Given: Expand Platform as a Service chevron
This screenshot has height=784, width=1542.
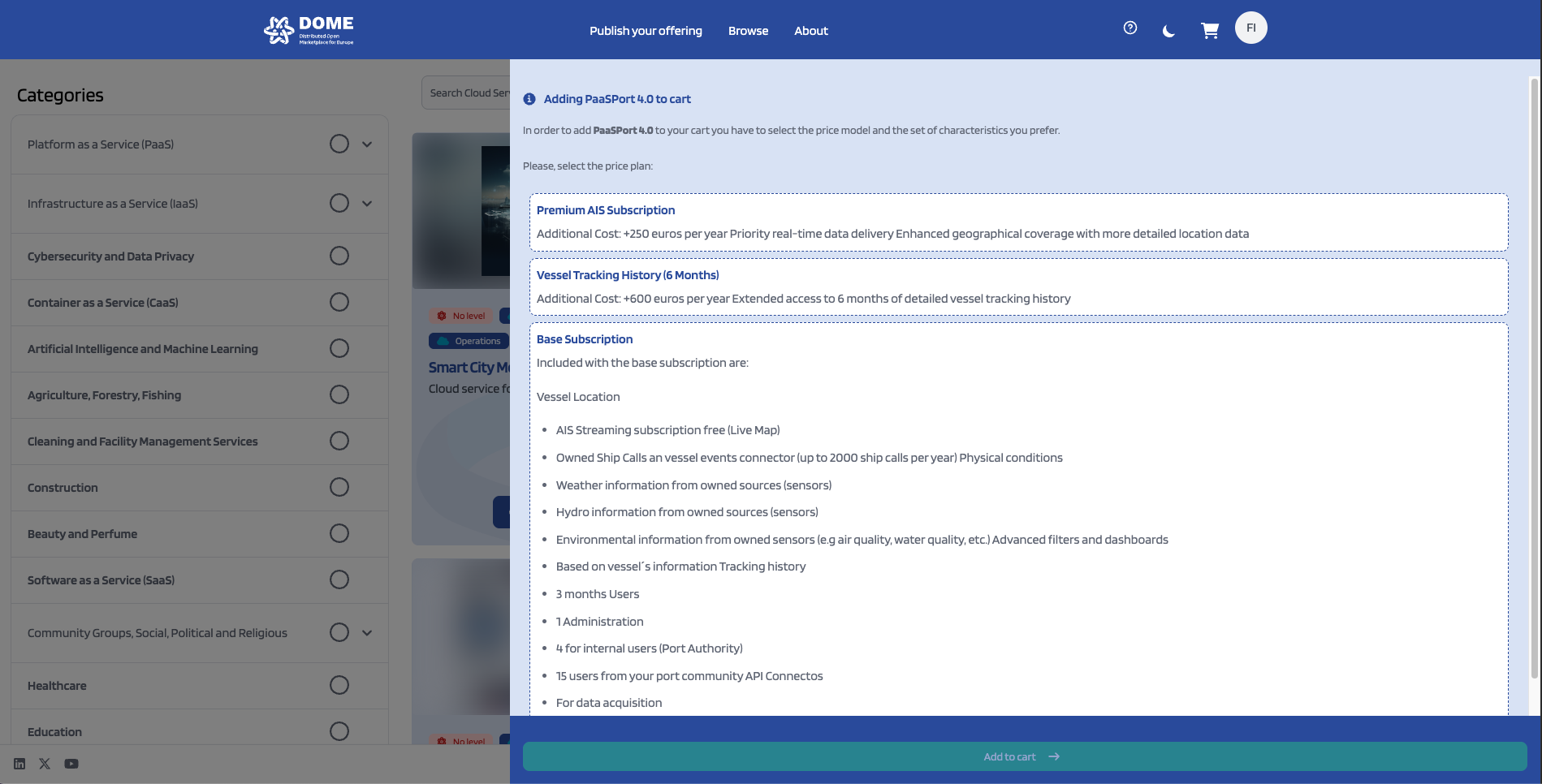Looking at the screenshot, I should (367, 144).
